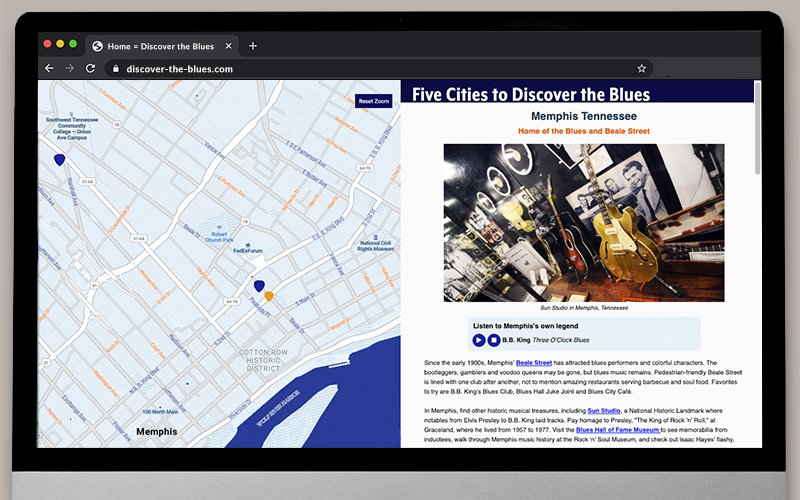The width and height of the screenshot is (800, 500).
Task: Click blue map pin beside the orange marker
Action: pos(259,286)
